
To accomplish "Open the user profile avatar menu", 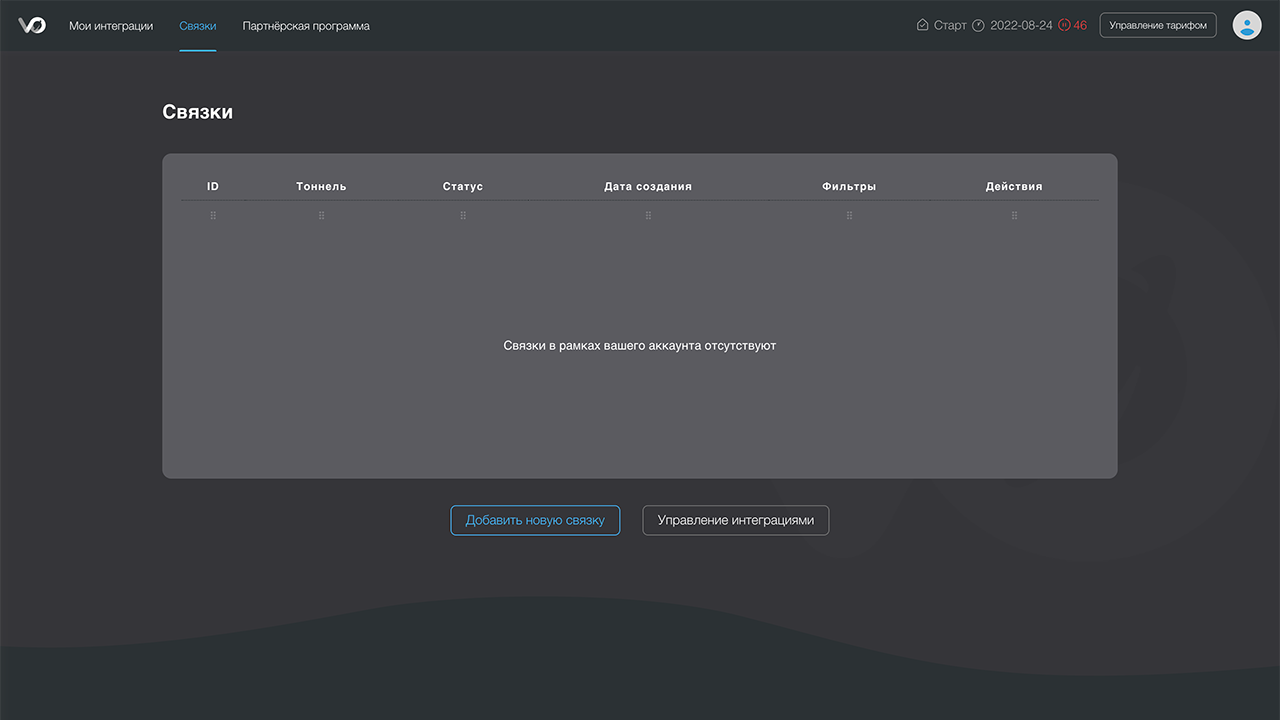I will [1246, 25].
